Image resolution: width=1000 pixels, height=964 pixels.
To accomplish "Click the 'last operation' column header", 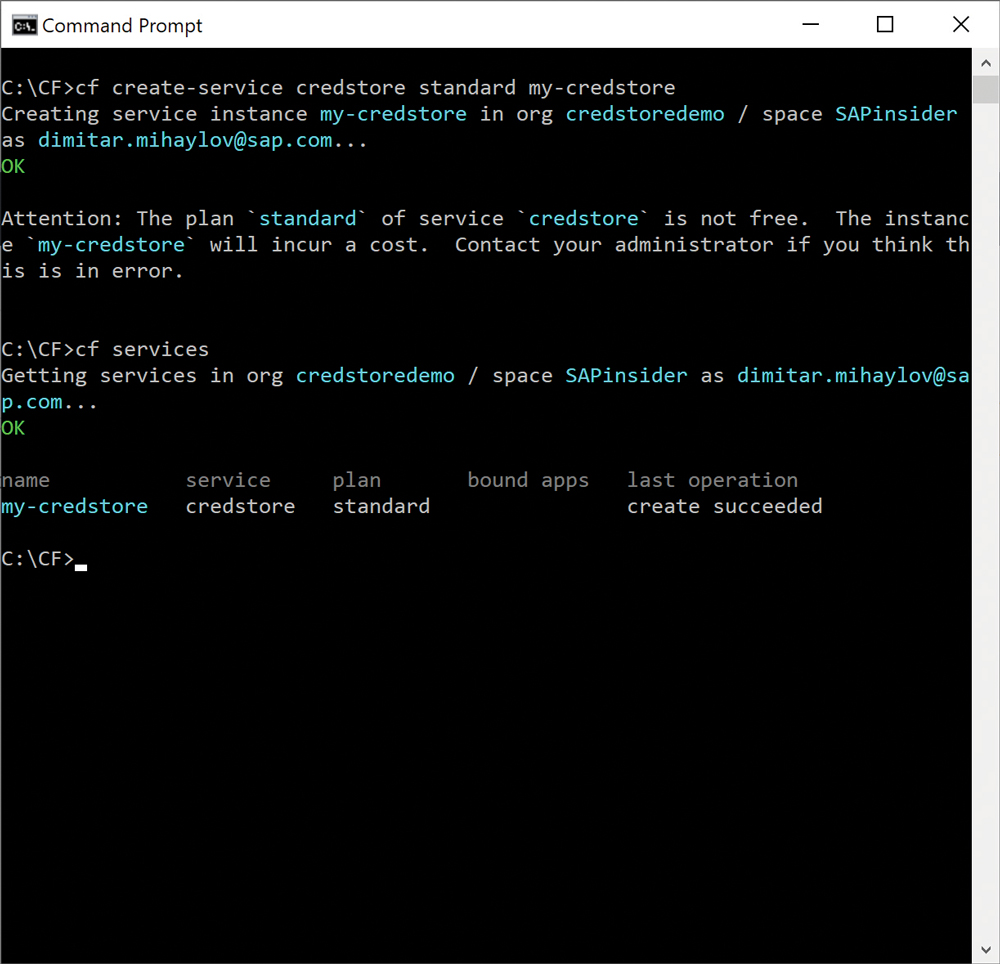I will [x=712, y=480].
